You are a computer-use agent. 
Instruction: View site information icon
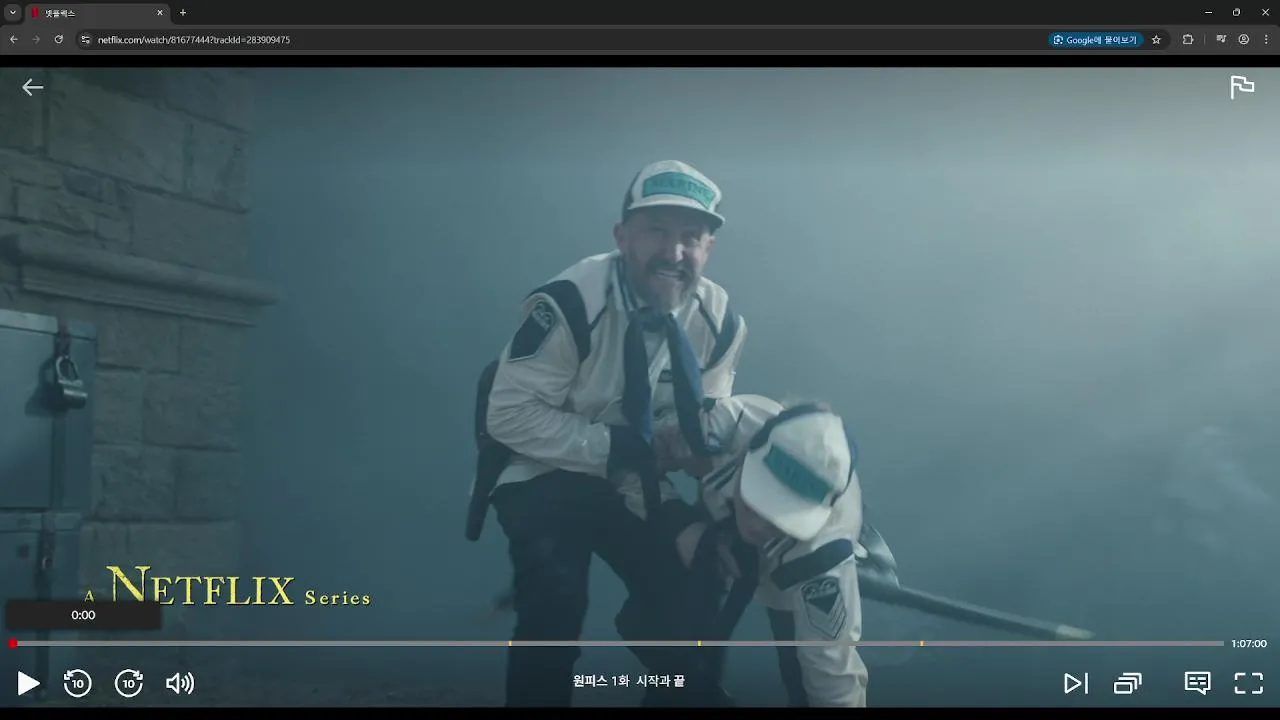tap(86, 40)
